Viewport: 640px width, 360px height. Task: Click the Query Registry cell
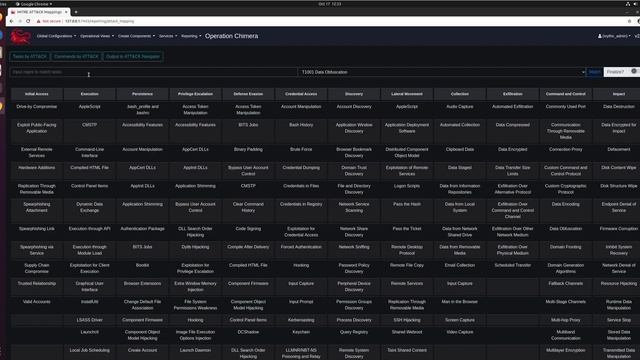354,335
